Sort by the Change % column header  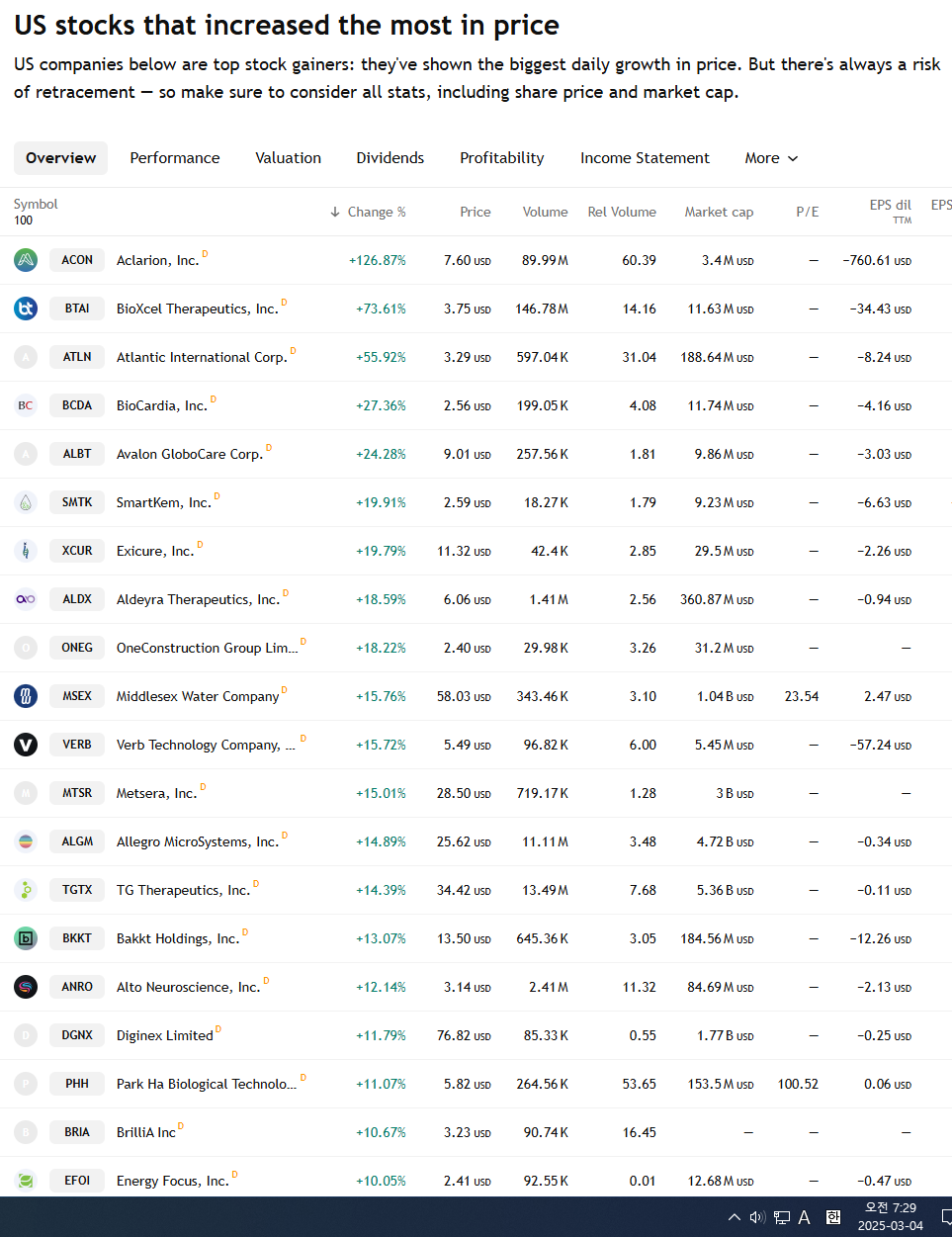point(368,212)
